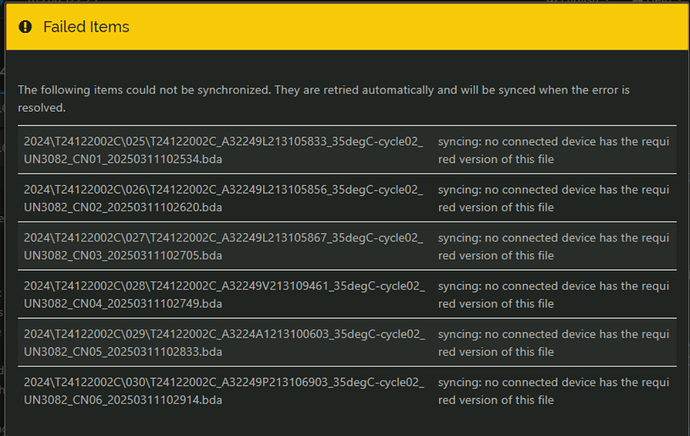Click the syncing error message for CN03 file
This screenshot has height=436, width=690.
(554, 247)
